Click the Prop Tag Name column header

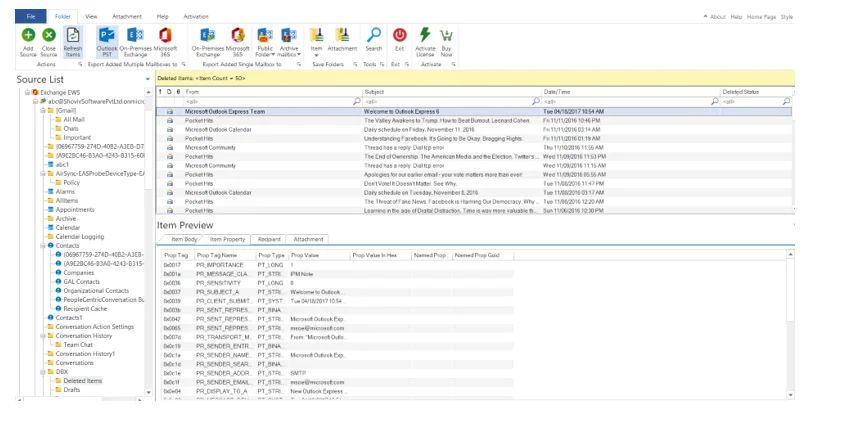[x=225, y=255]
